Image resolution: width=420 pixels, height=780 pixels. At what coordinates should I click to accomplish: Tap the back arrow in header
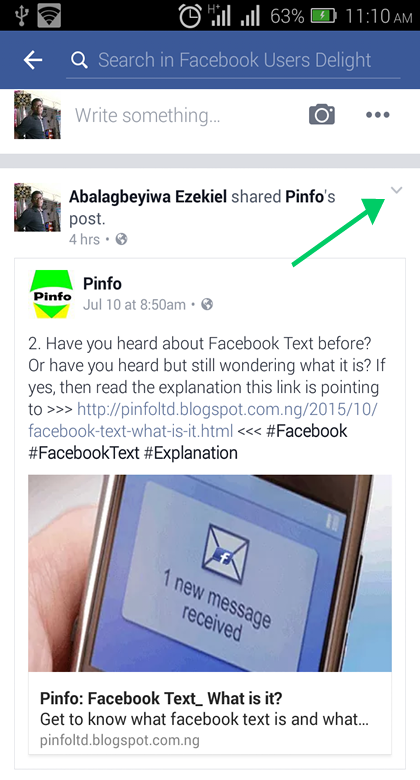[x=33, y=60]
